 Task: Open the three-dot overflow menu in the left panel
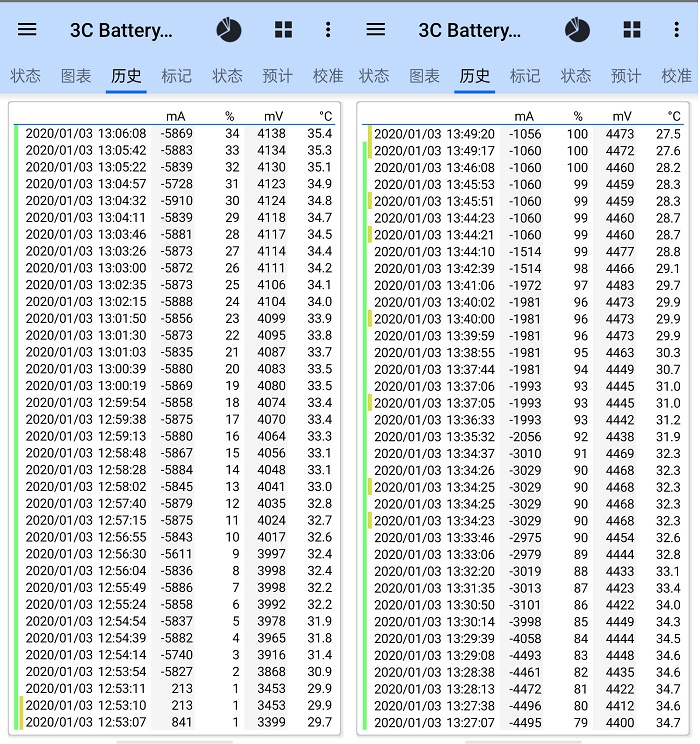328,30
